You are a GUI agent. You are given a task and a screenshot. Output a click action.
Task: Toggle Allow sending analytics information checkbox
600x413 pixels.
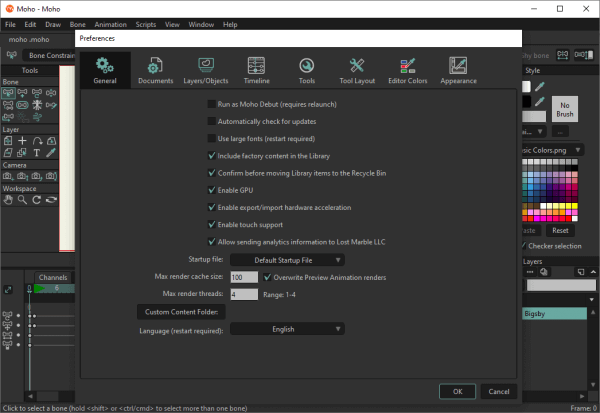pyautogui.click(x=211, y=242)
